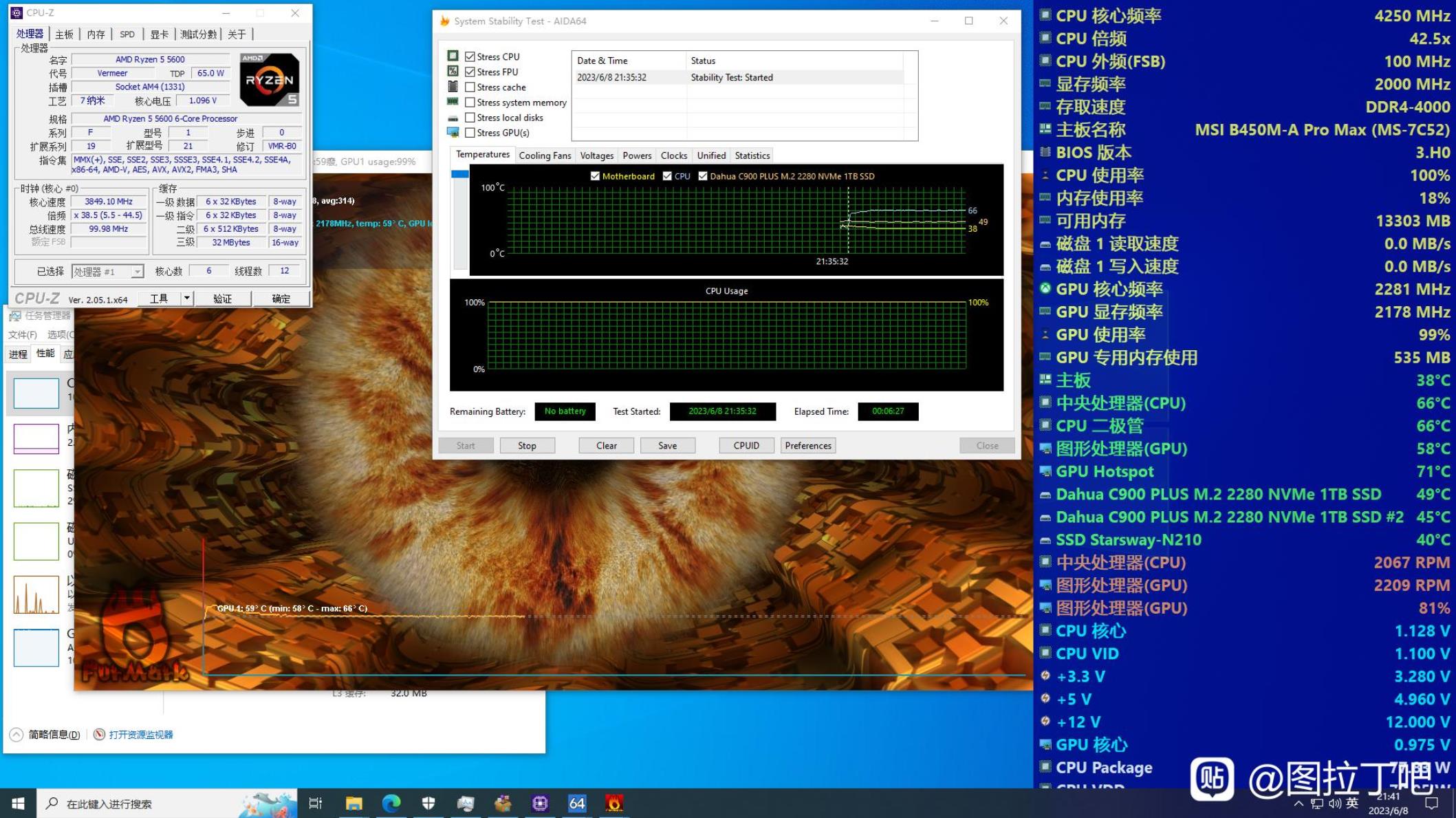Open Resource Monitor link
This screenshot has width=1456, height=818.
[140, 735]
